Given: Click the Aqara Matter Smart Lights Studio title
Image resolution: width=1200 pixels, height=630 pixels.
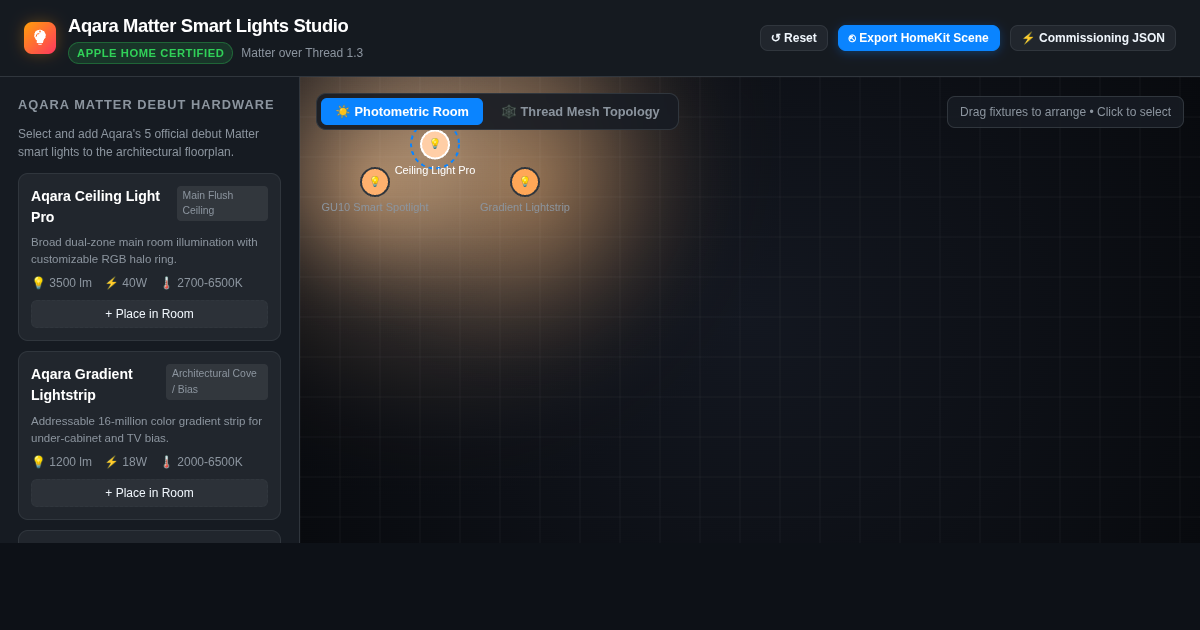Looking at the screenshot, I should 208,26.
